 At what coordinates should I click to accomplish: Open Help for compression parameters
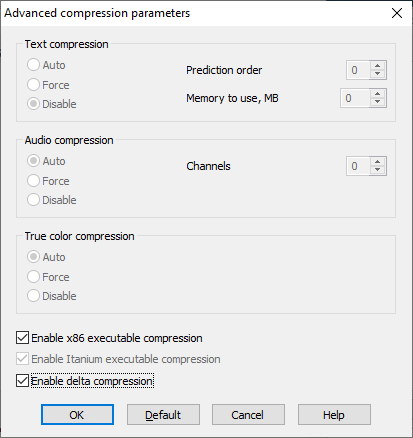point(334,415)
